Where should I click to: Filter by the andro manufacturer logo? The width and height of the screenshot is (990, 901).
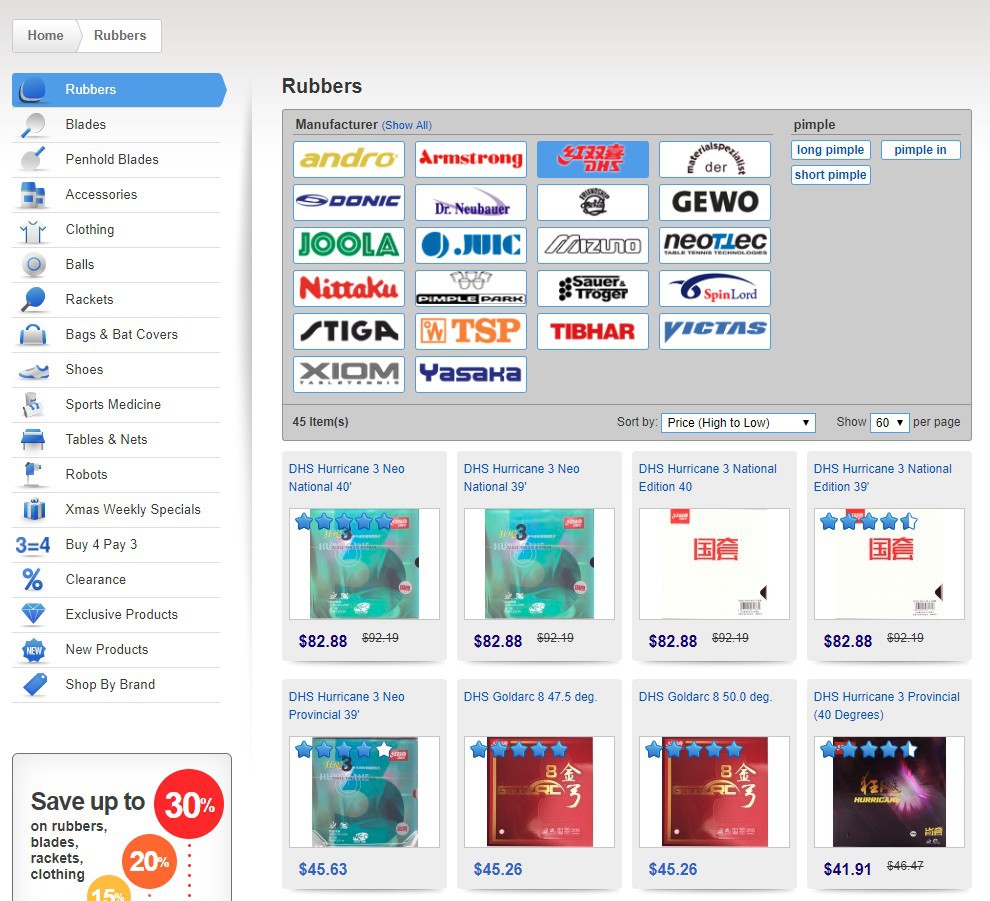tap(349, 159)
